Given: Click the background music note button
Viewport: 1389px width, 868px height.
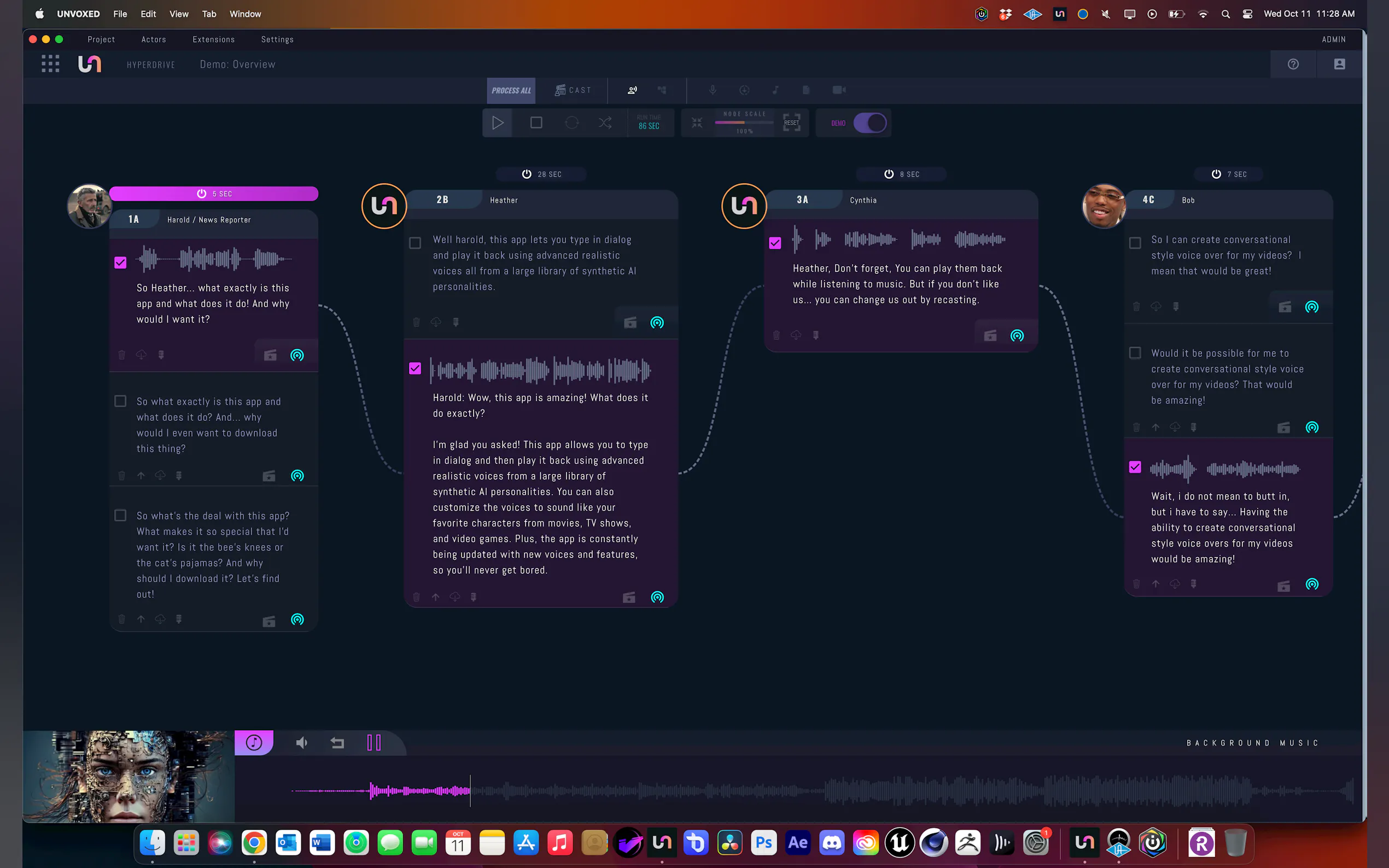Looking at the screenshot, I should [x=254, y=742].
